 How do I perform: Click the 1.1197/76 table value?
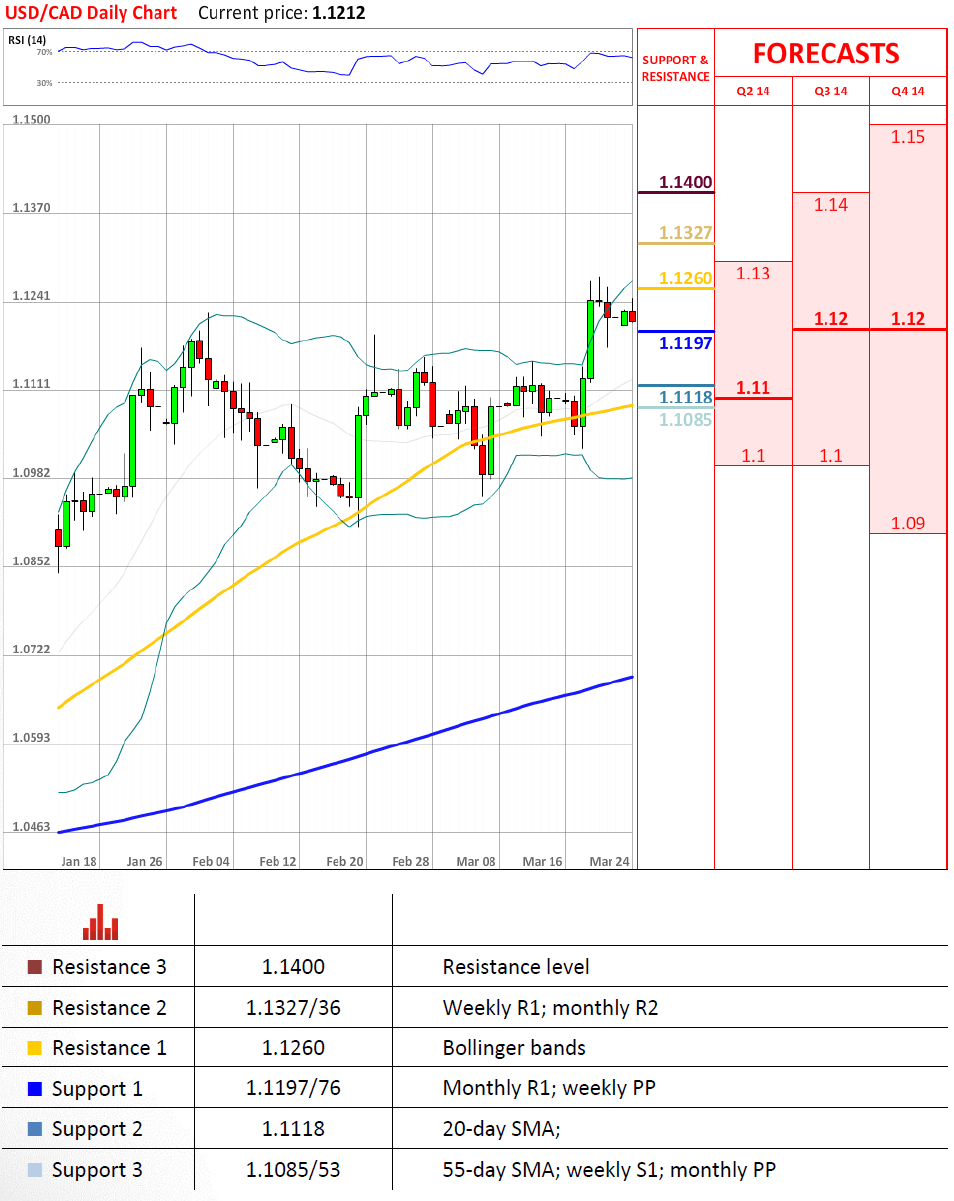[x=293, y=1089]
